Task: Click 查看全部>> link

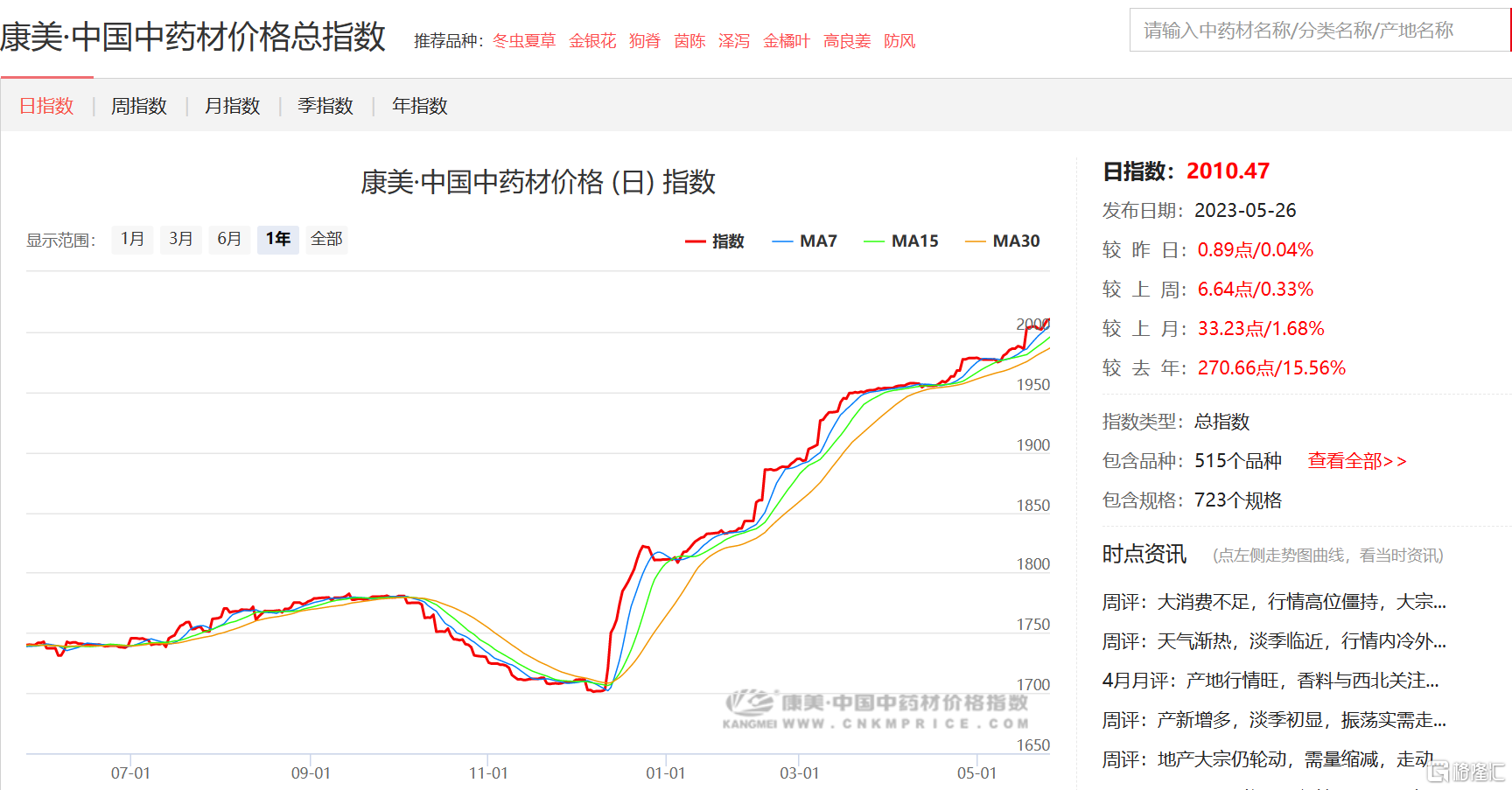Action: pyautogui.click(x=1357, y=461)
